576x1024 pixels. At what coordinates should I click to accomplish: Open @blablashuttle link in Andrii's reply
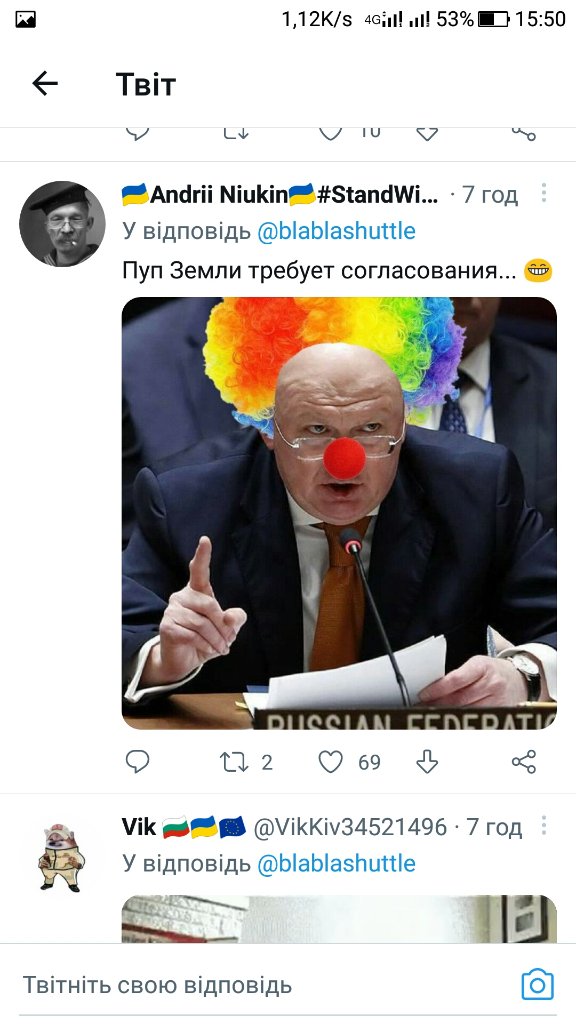click(x=336, y=231)
